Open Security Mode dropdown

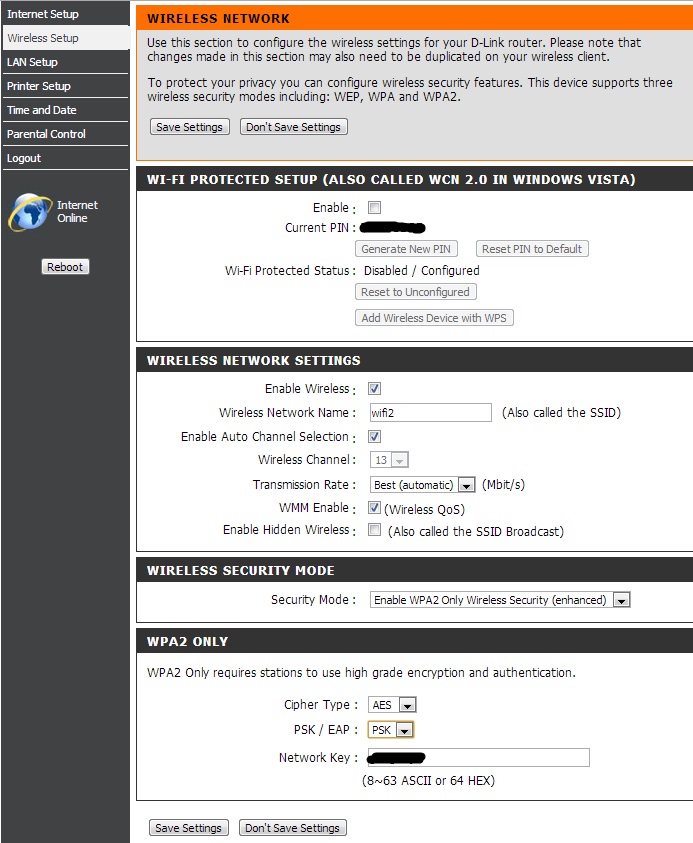[x=500, y=600]
